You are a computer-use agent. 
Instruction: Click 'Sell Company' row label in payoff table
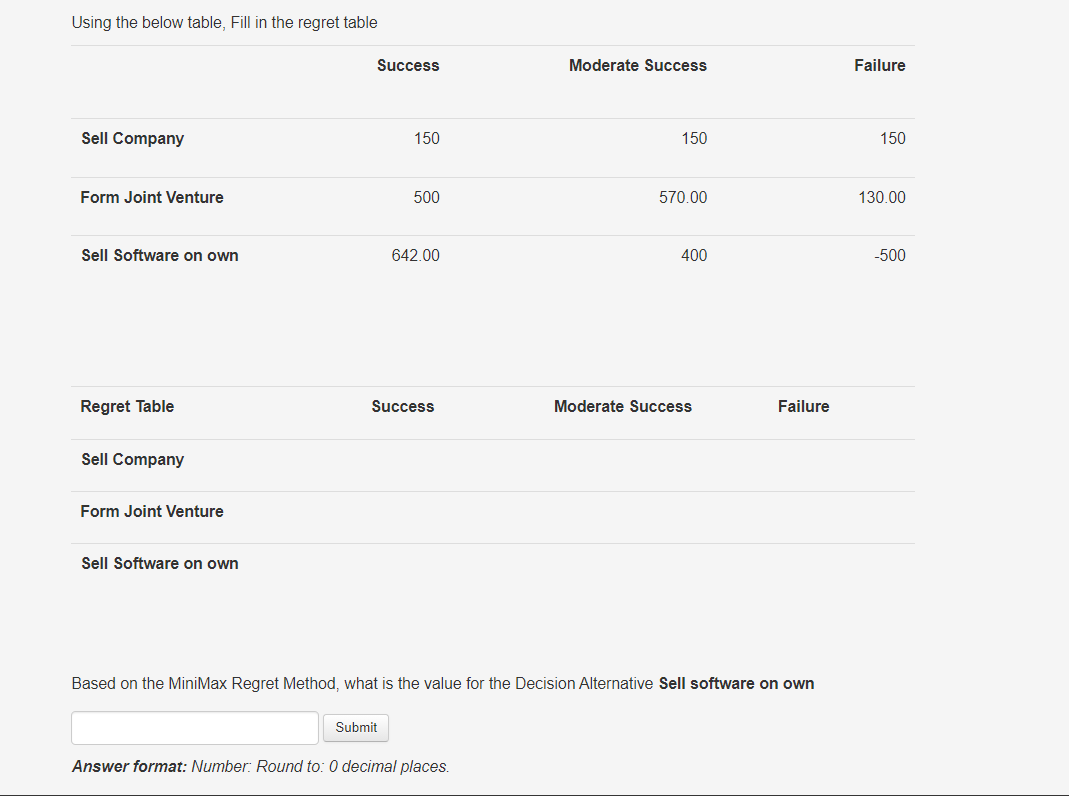(x=132, y=138)
